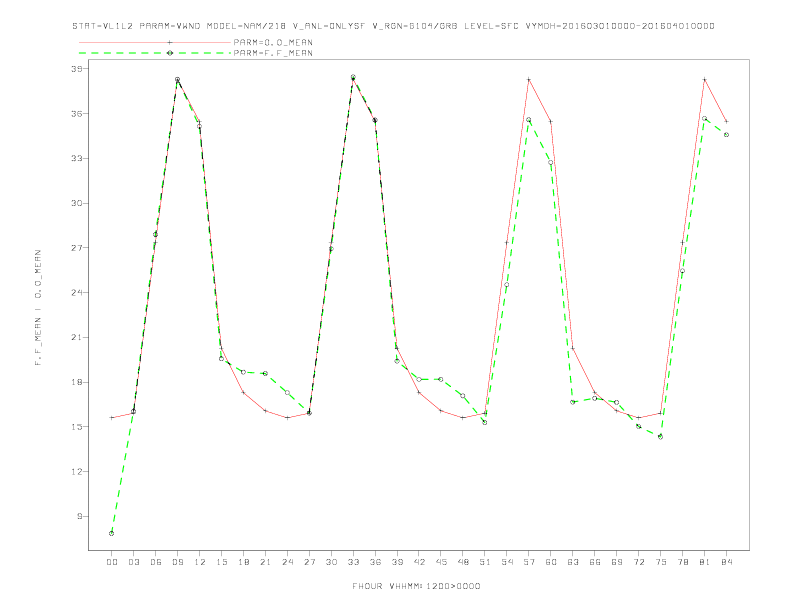
Task: Click the x-axis title FHOUR VHHMM=1200>0000
Action: [416, 586]
